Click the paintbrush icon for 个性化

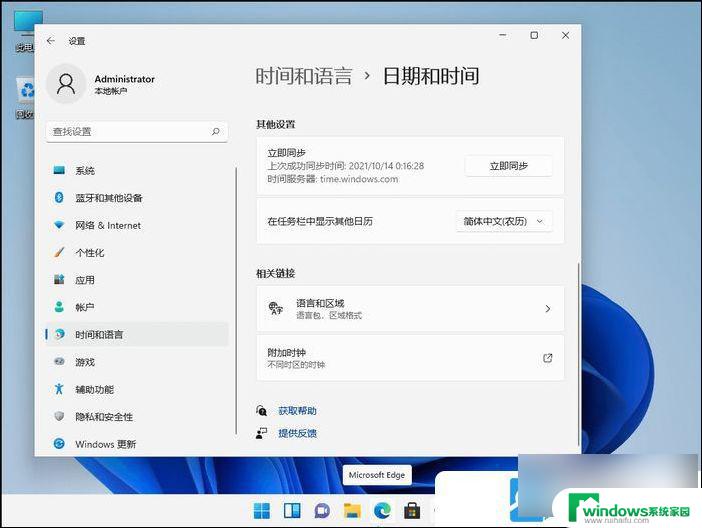pyautogui.click(x=59, y=252)
